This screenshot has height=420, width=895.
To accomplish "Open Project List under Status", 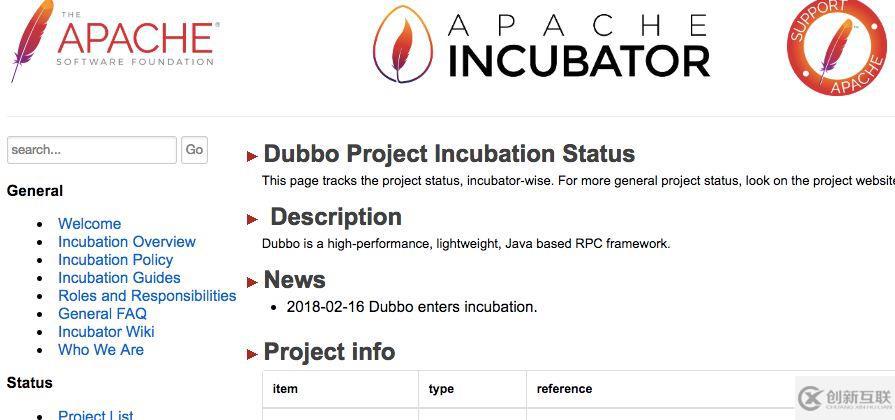I will coord(95,414).
